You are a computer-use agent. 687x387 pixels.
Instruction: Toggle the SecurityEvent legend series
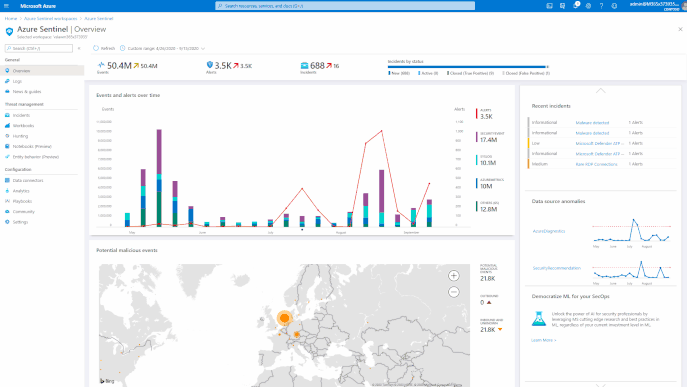(x=491, y=137)
